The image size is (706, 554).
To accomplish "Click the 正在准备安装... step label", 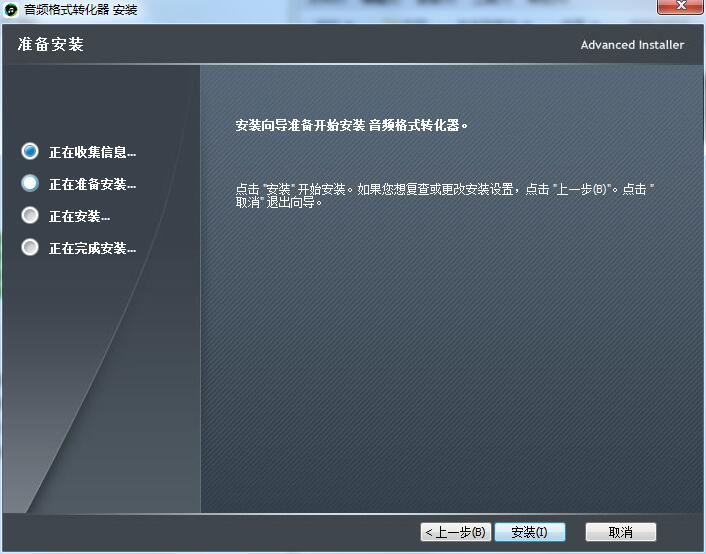I will 92,185.
